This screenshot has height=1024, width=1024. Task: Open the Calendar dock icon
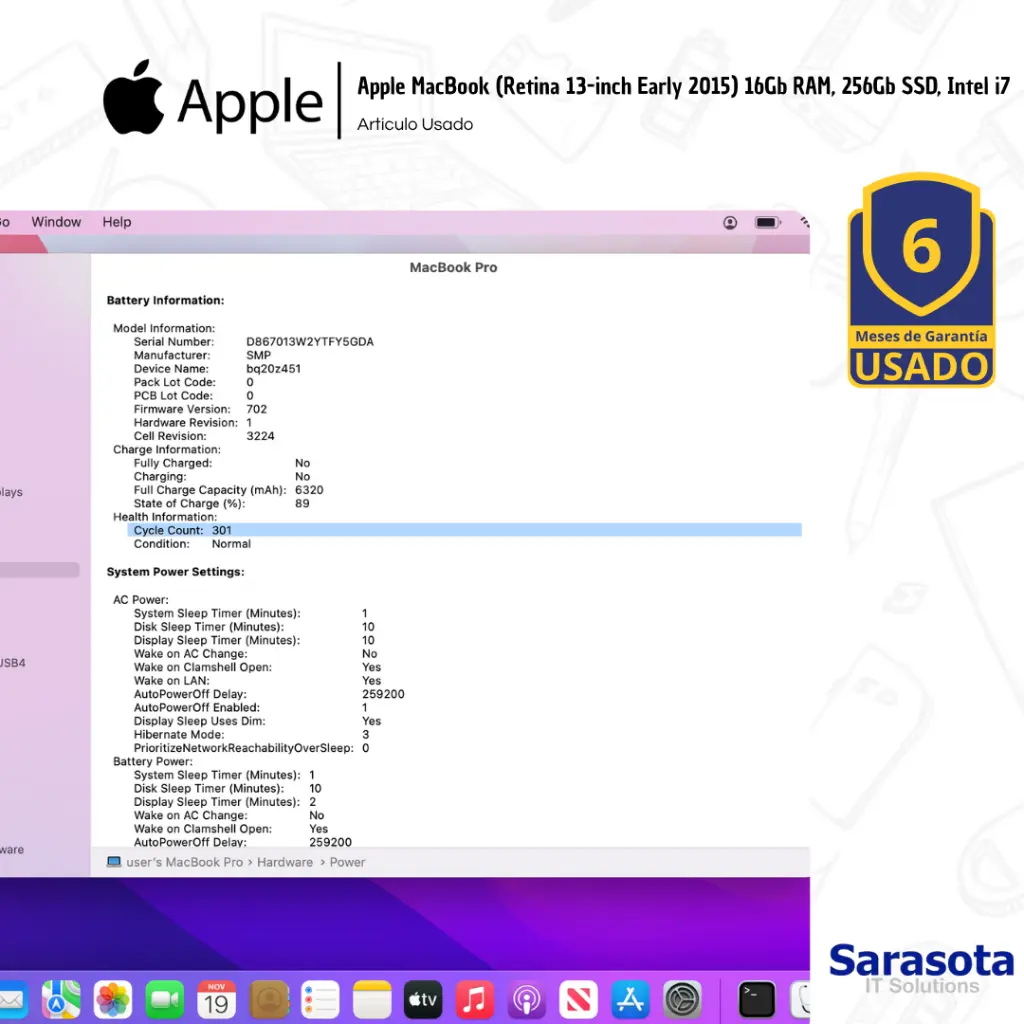[217, 999]
